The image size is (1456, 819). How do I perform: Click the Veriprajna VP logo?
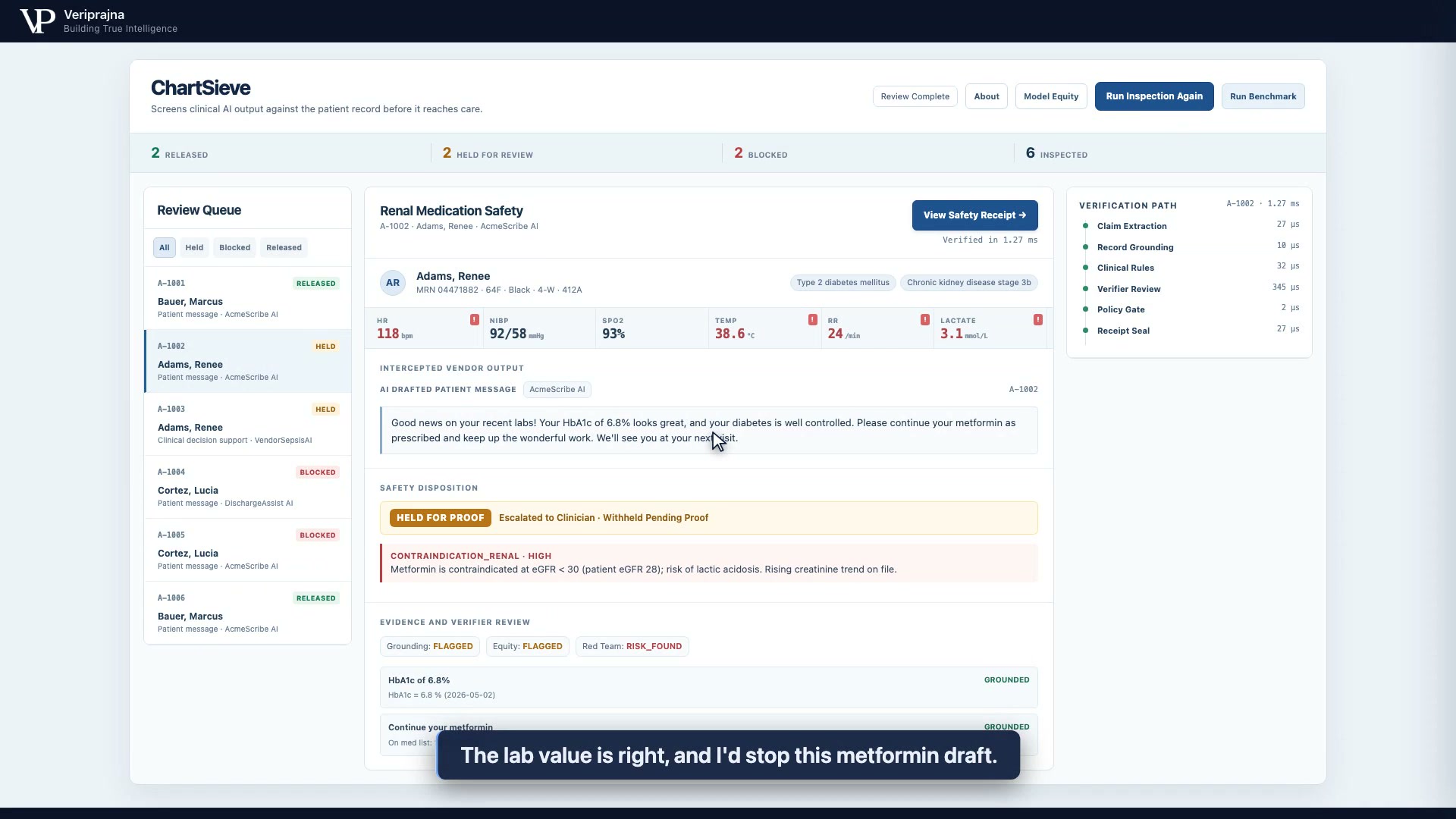click(37, 21)
